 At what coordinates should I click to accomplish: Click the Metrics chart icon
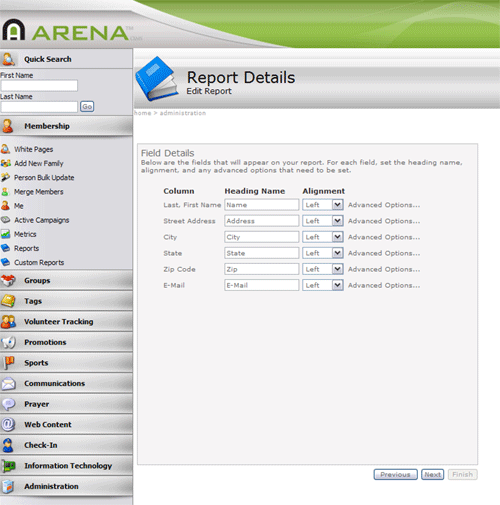5,234
